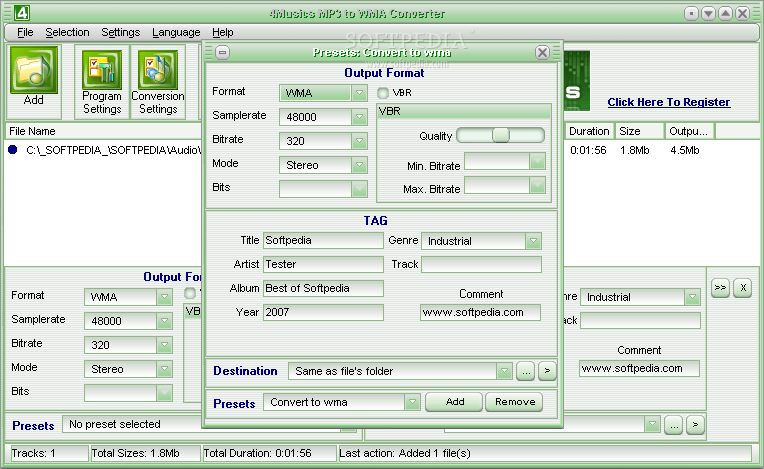Open main window Genre Industrial dropdown
Screen dimensions: 764x469
click(692, 297)
